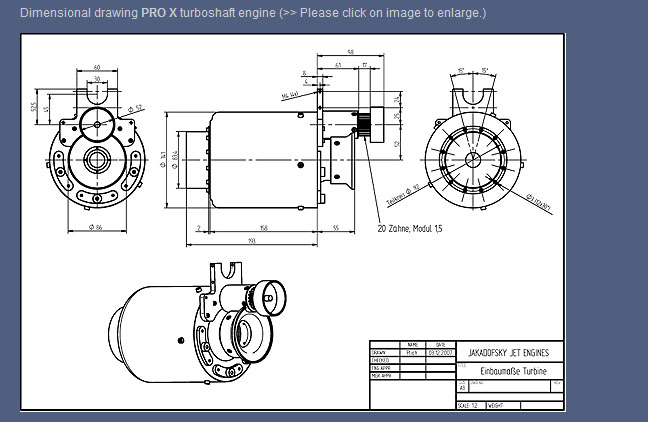Image resolution: width=648 pixels, height=422 pixels.
Task: Click the DRAWN row in title block
Action: point(379,352)
